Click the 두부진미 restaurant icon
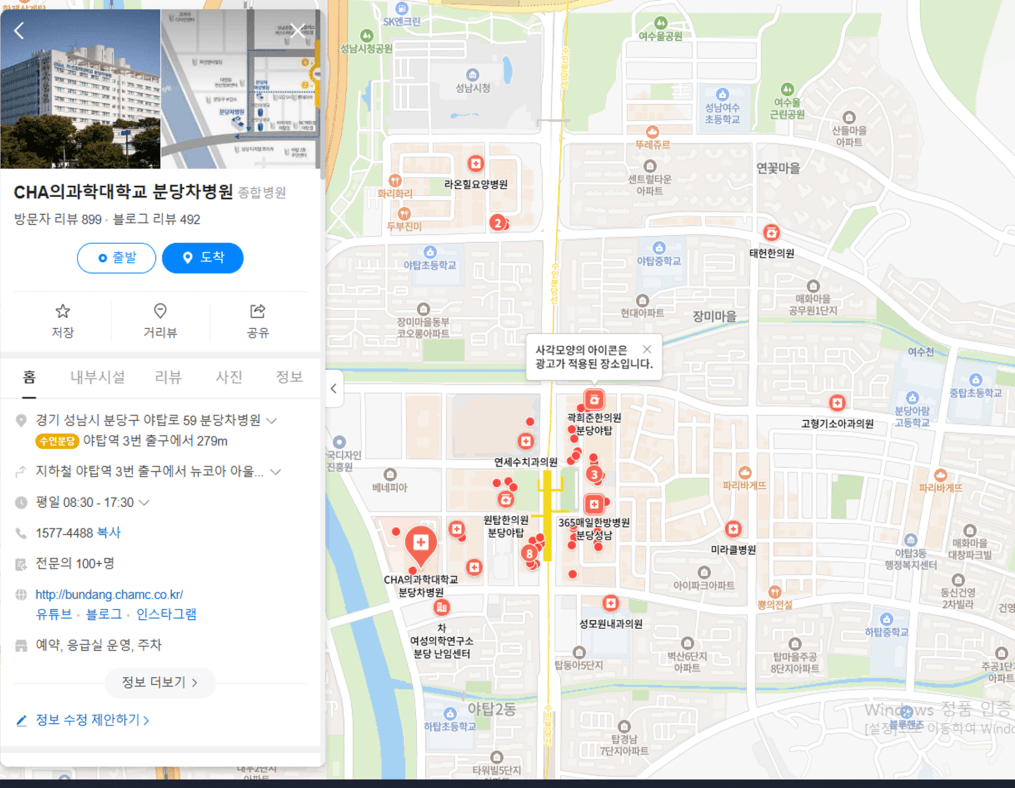Image resolution: width=1015 pixels, height=788 pixels. point(405,213)
